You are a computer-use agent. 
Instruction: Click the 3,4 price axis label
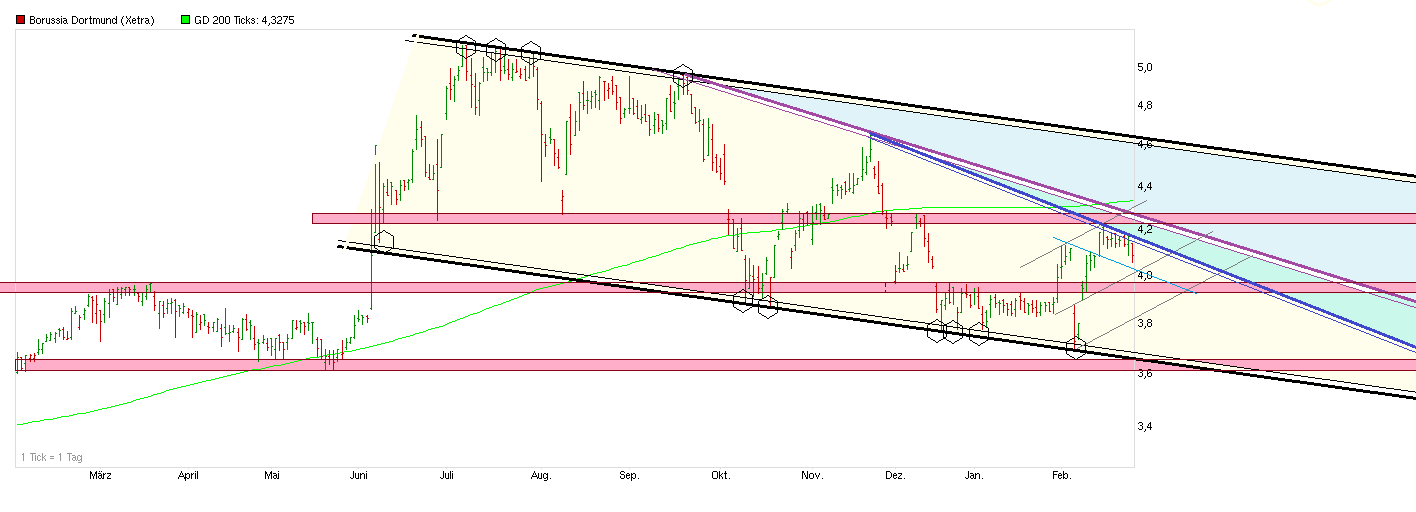tap(1145, 426)
